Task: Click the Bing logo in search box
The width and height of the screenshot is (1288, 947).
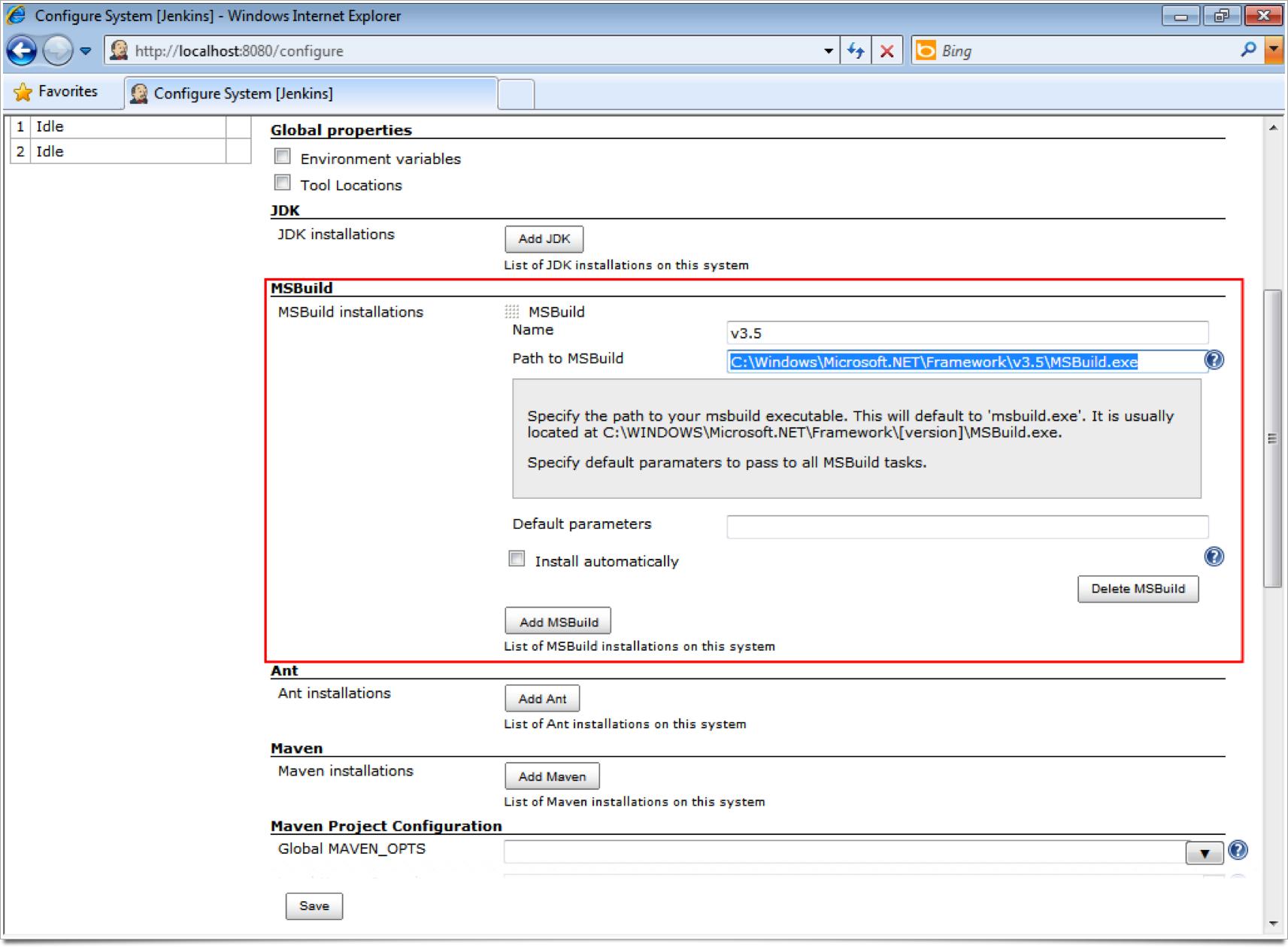Action: pos(926,50)
